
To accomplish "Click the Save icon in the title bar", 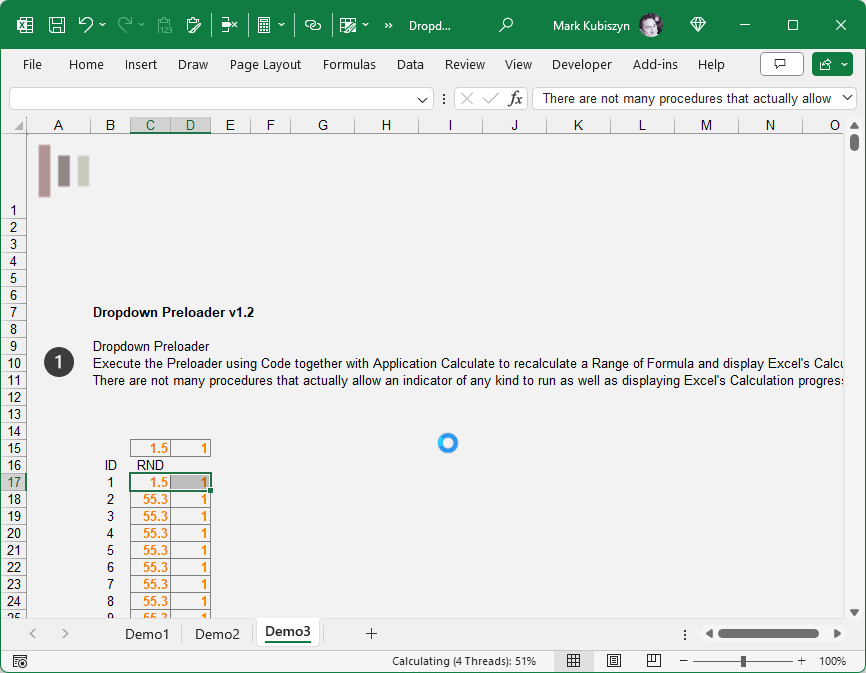I will [x=57, y=25].
